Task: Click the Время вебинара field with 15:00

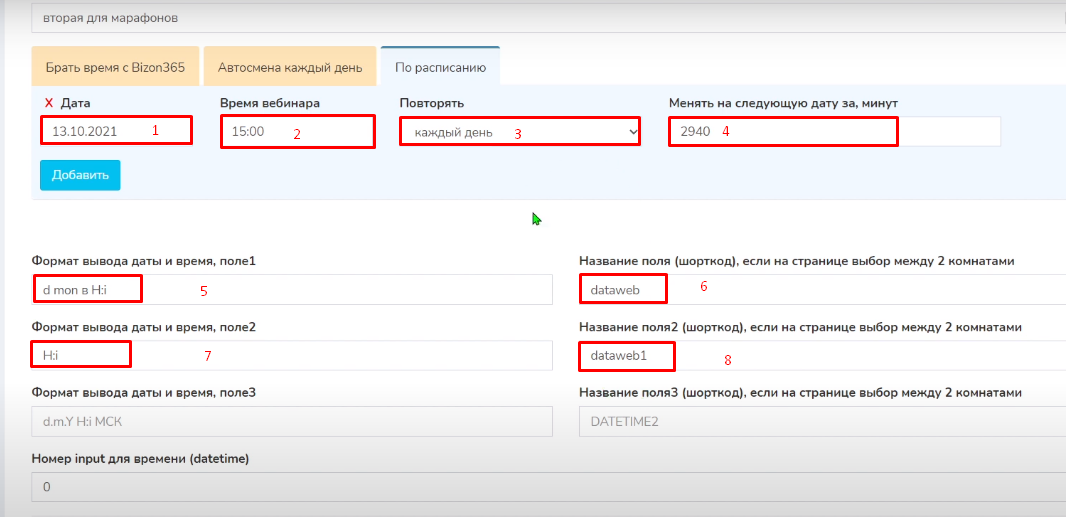Action: 297,132
